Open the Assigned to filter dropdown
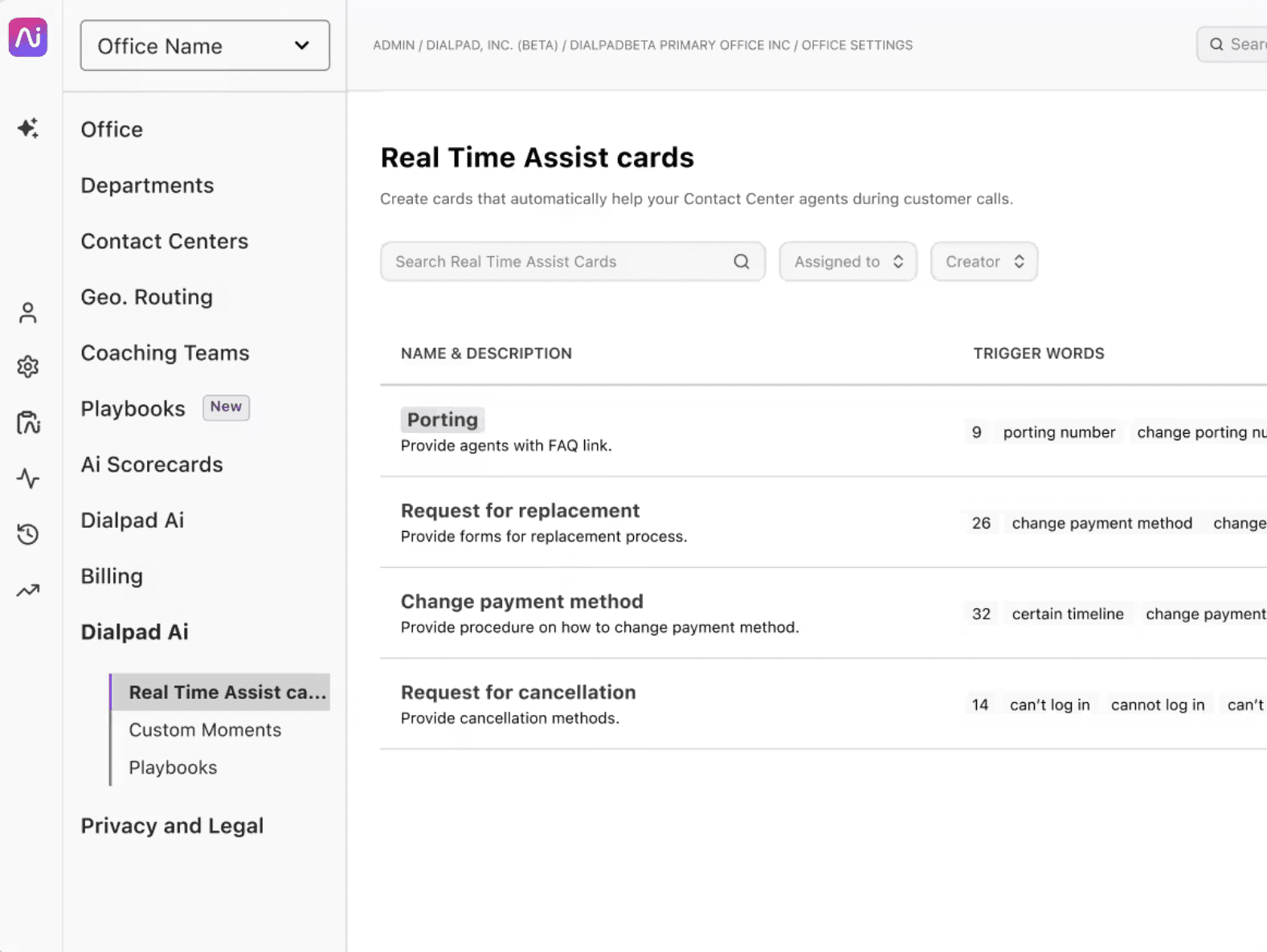The width and height of the screenshot is (1267, 952). [848, 262]
